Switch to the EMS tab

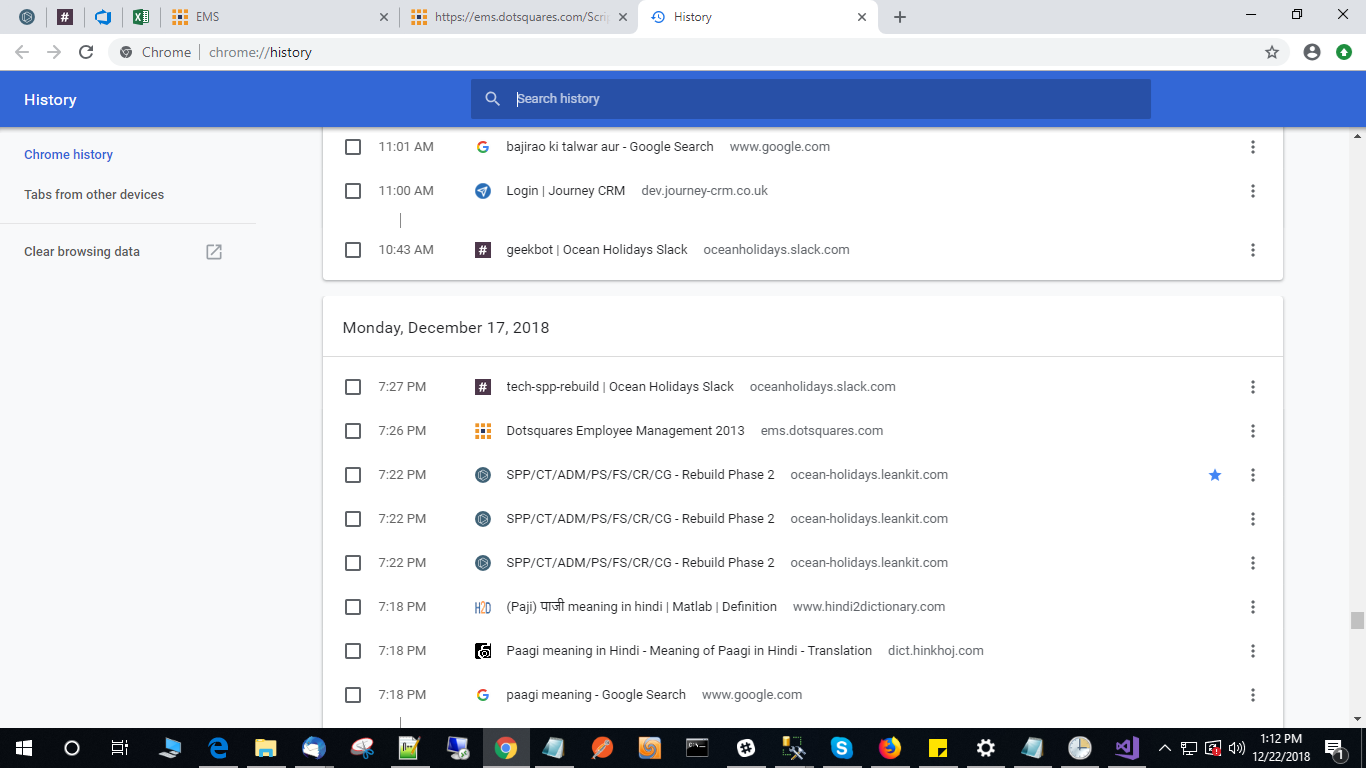click(x=280, y=17)
